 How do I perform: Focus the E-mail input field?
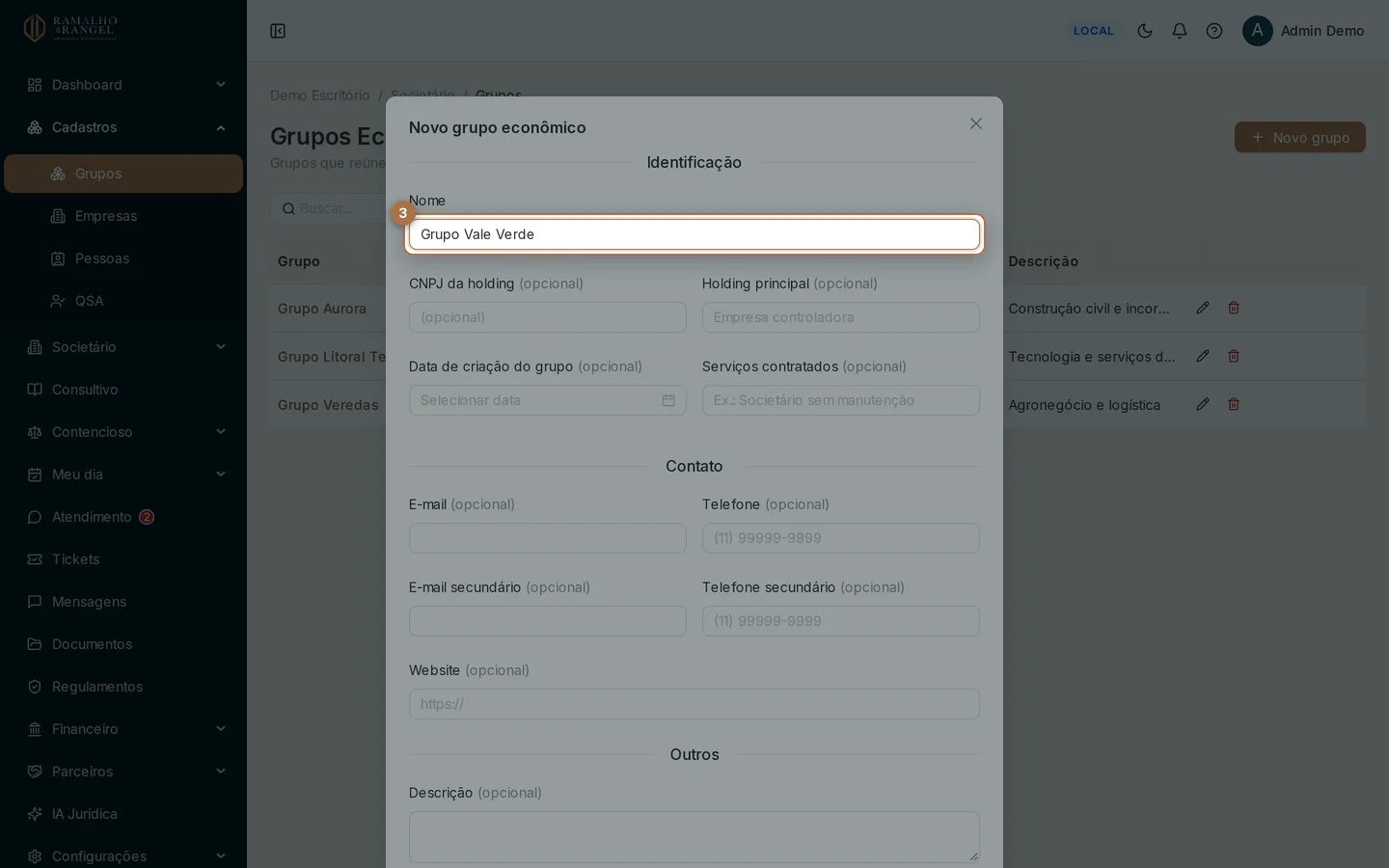pyautogui.click(x=548, y=538)
